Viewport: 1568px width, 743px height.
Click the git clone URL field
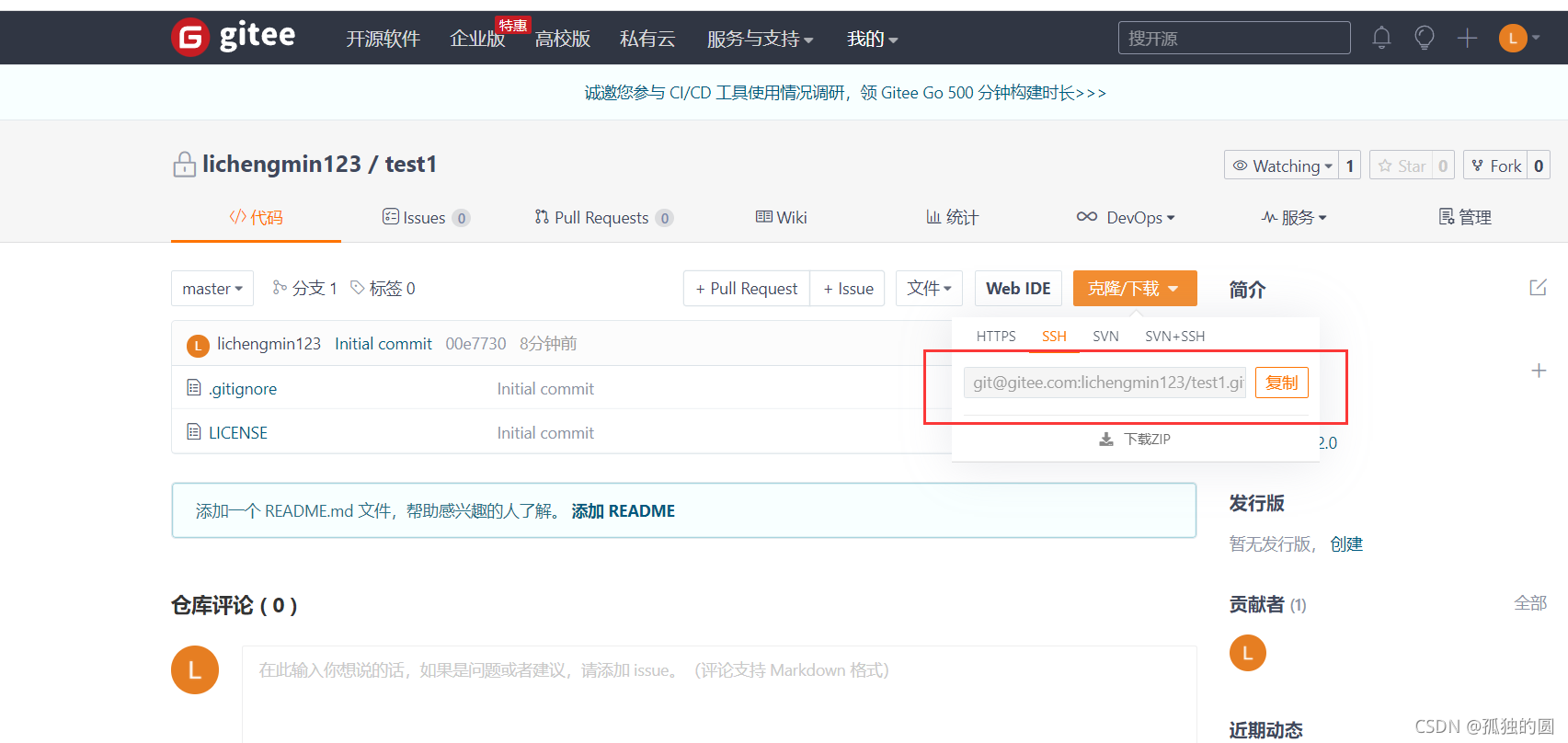pos(1104,383)
